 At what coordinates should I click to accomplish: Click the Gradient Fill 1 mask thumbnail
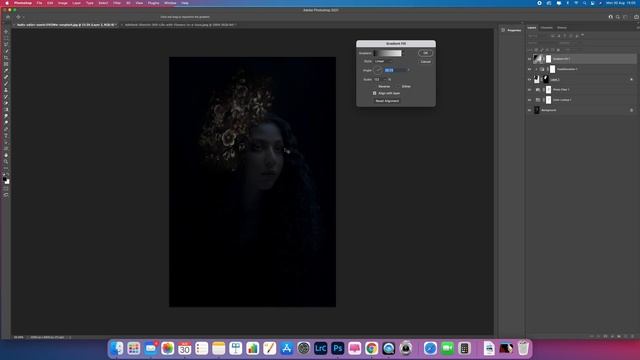click(549, 59)
